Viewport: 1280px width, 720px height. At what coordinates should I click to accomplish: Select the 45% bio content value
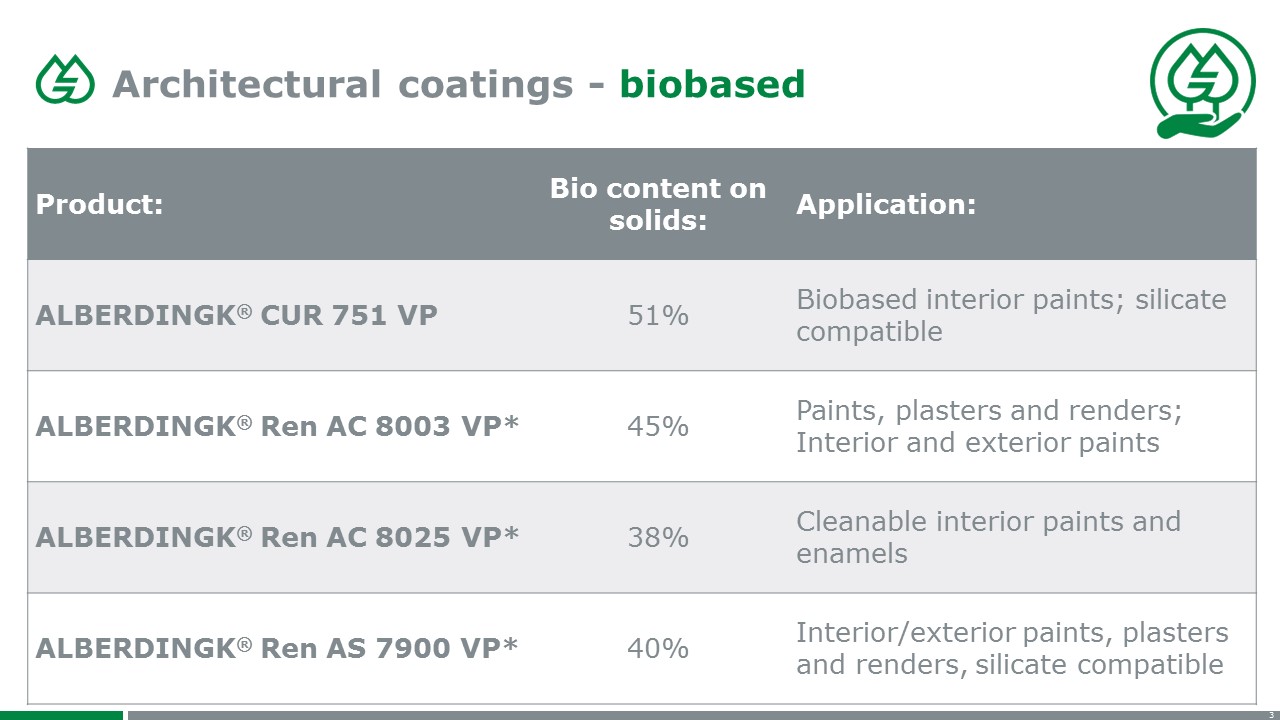(658, 427)
